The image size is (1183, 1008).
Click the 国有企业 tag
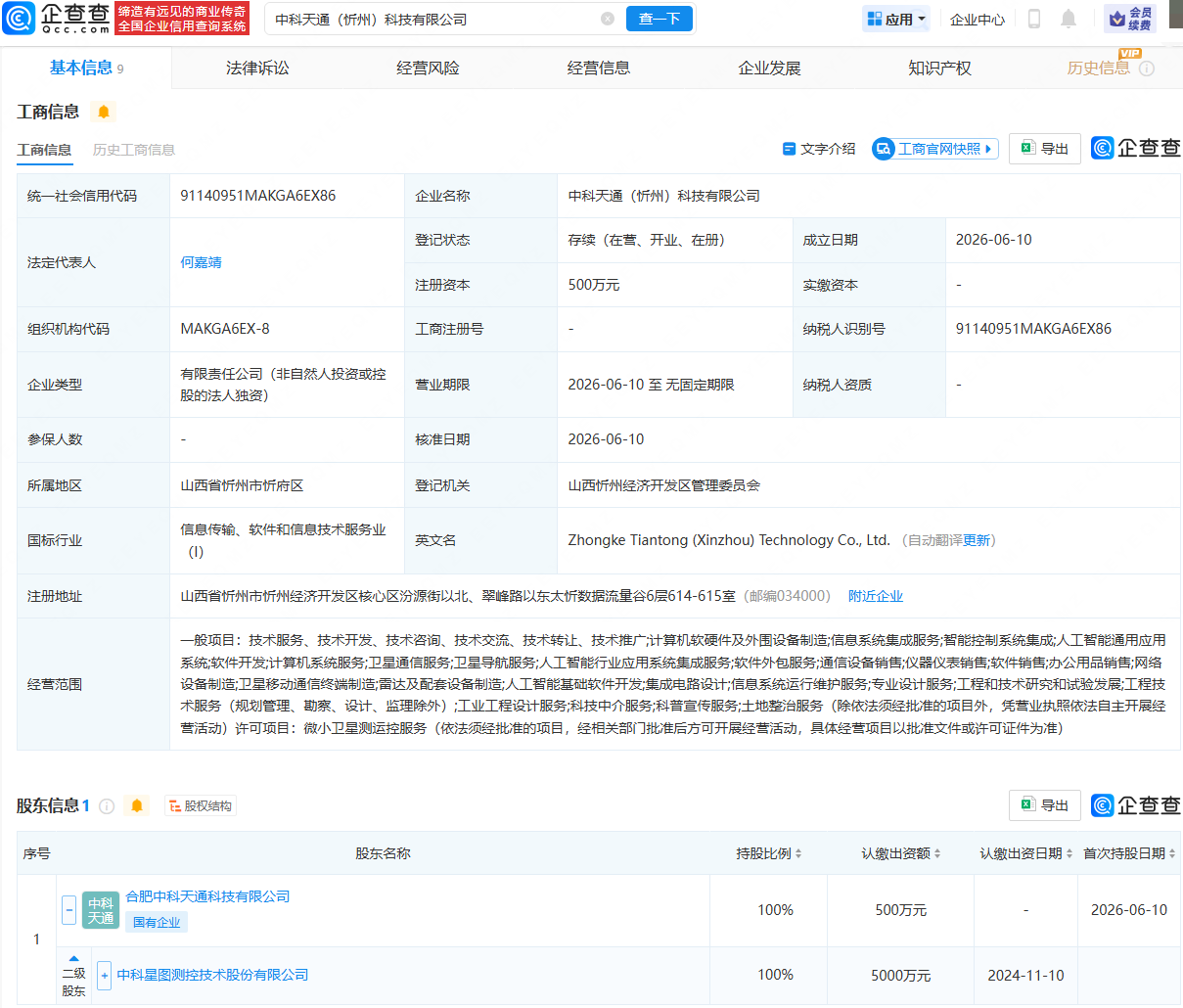[x=157, y=922]
